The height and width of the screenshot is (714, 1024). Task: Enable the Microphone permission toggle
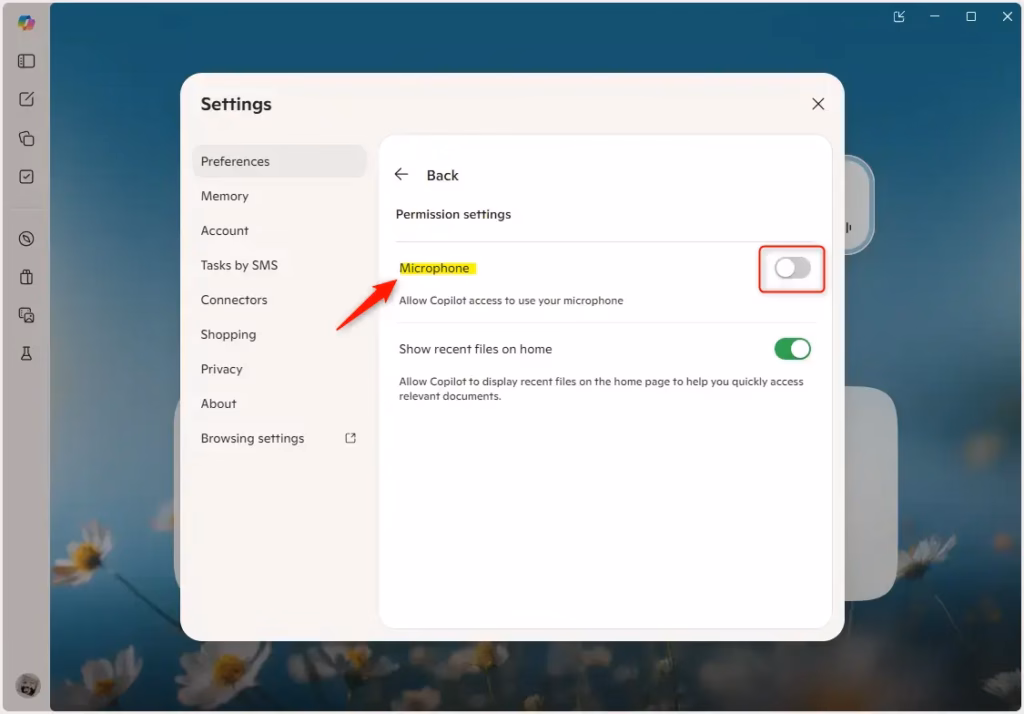tap(792, 268)
